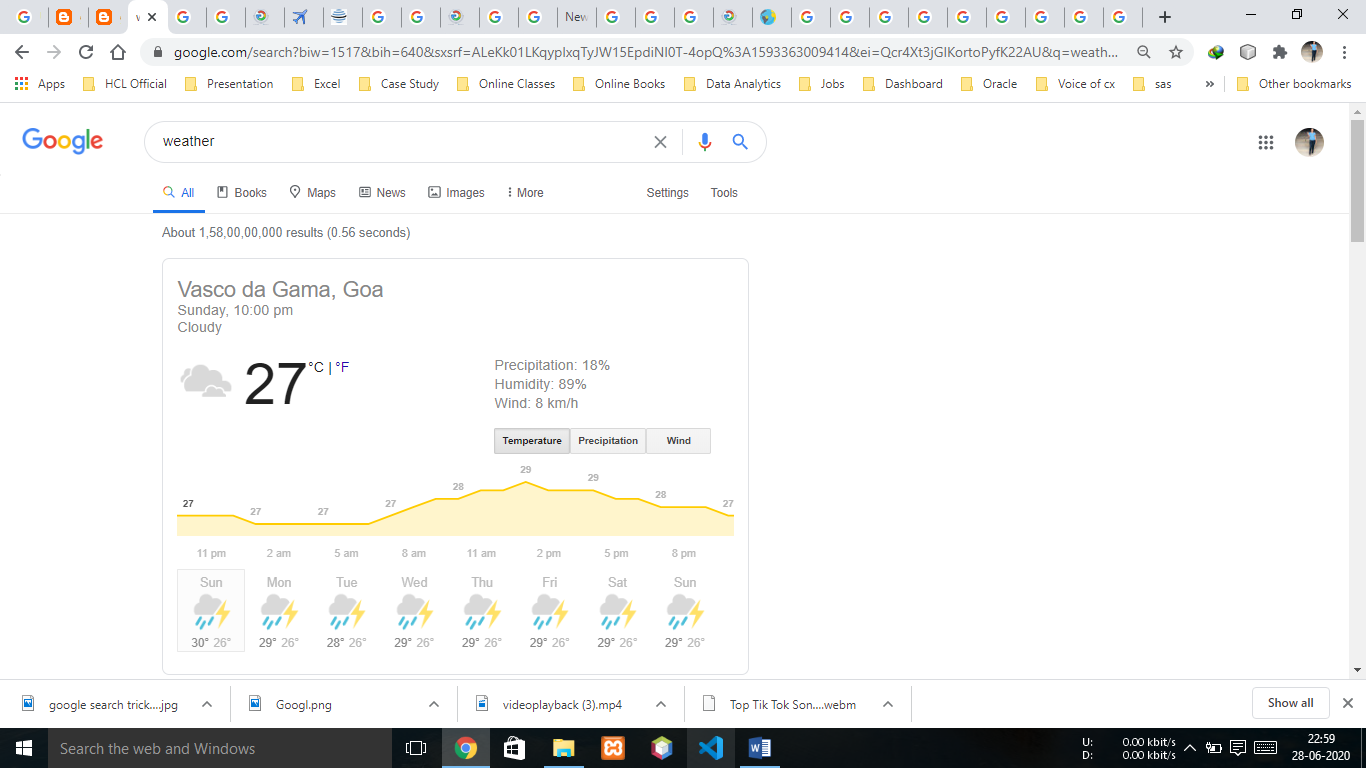The height and width of the screenshot is (768, 1366).
Task: Open the Google apps grid
Action: [1266, 142]
